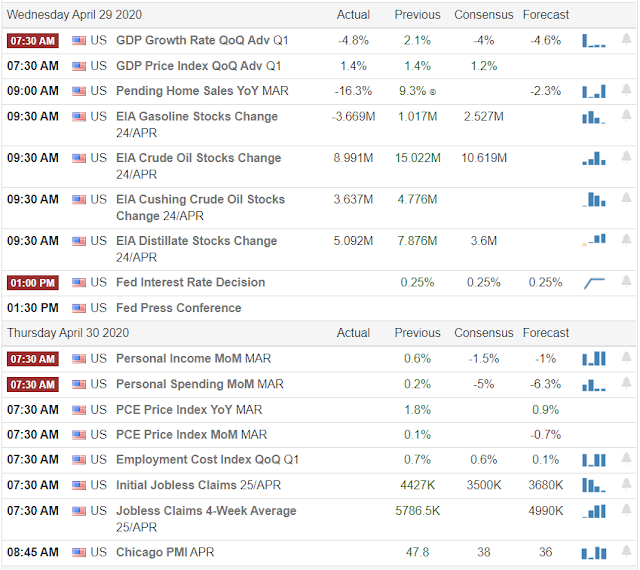Open the GDP Price Index QoQ Adv link
This screenshot has height=570, width=640.
coord(198,66)
